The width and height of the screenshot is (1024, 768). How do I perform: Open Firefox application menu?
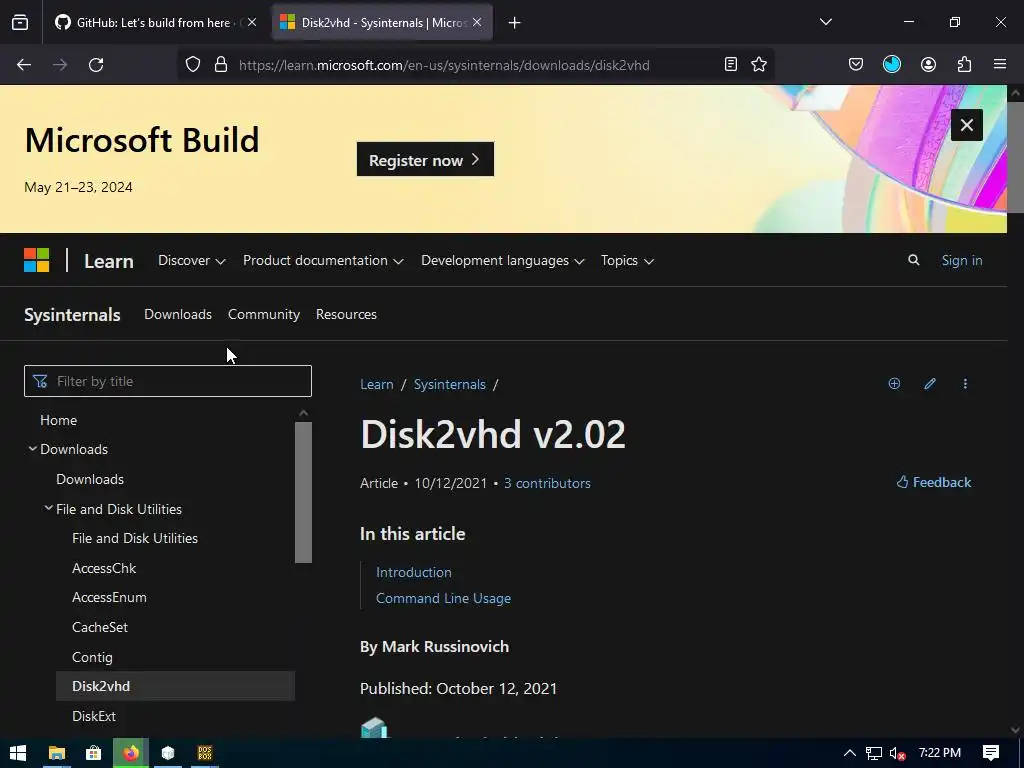[x=1000, y=64]
